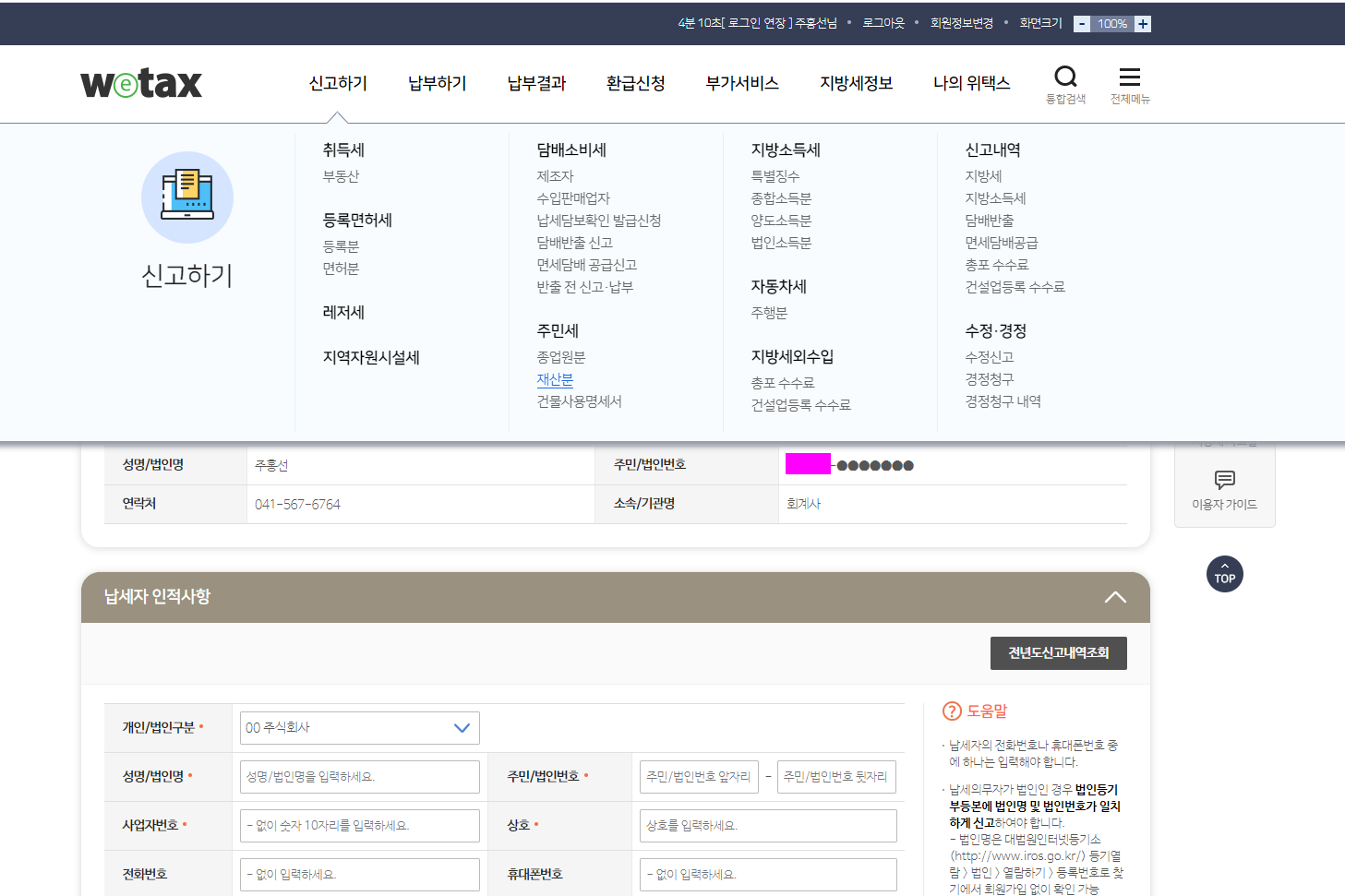
Task: Click the screen size minus button
Action: coord(1082,24)
